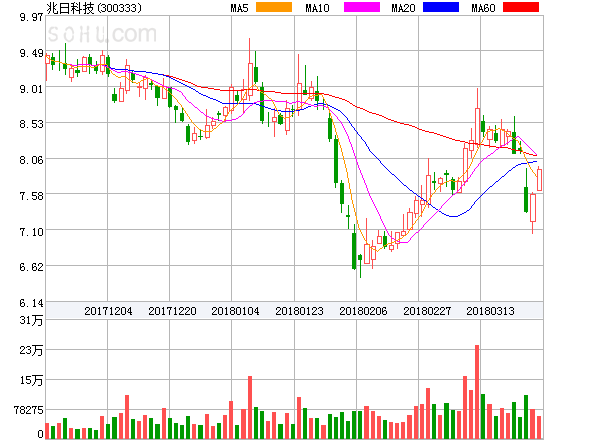Click the 23万 volume axis label
The image size is (600, 440).
tap(31, 350)
